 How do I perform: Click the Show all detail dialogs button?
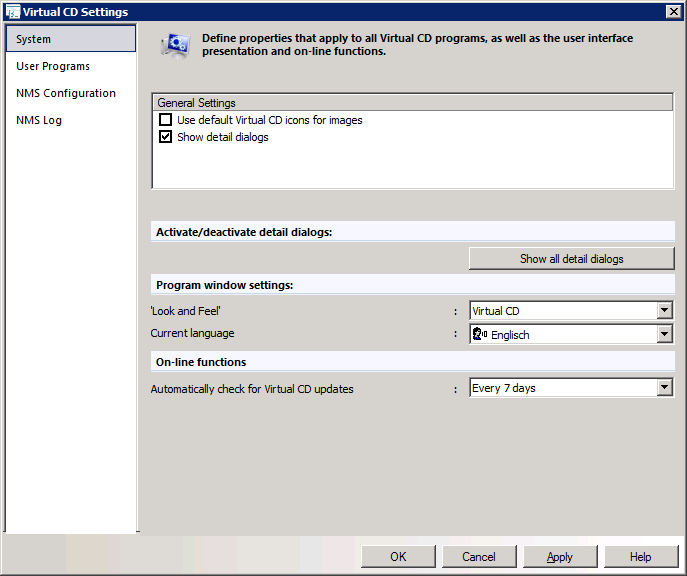(571, 258)
